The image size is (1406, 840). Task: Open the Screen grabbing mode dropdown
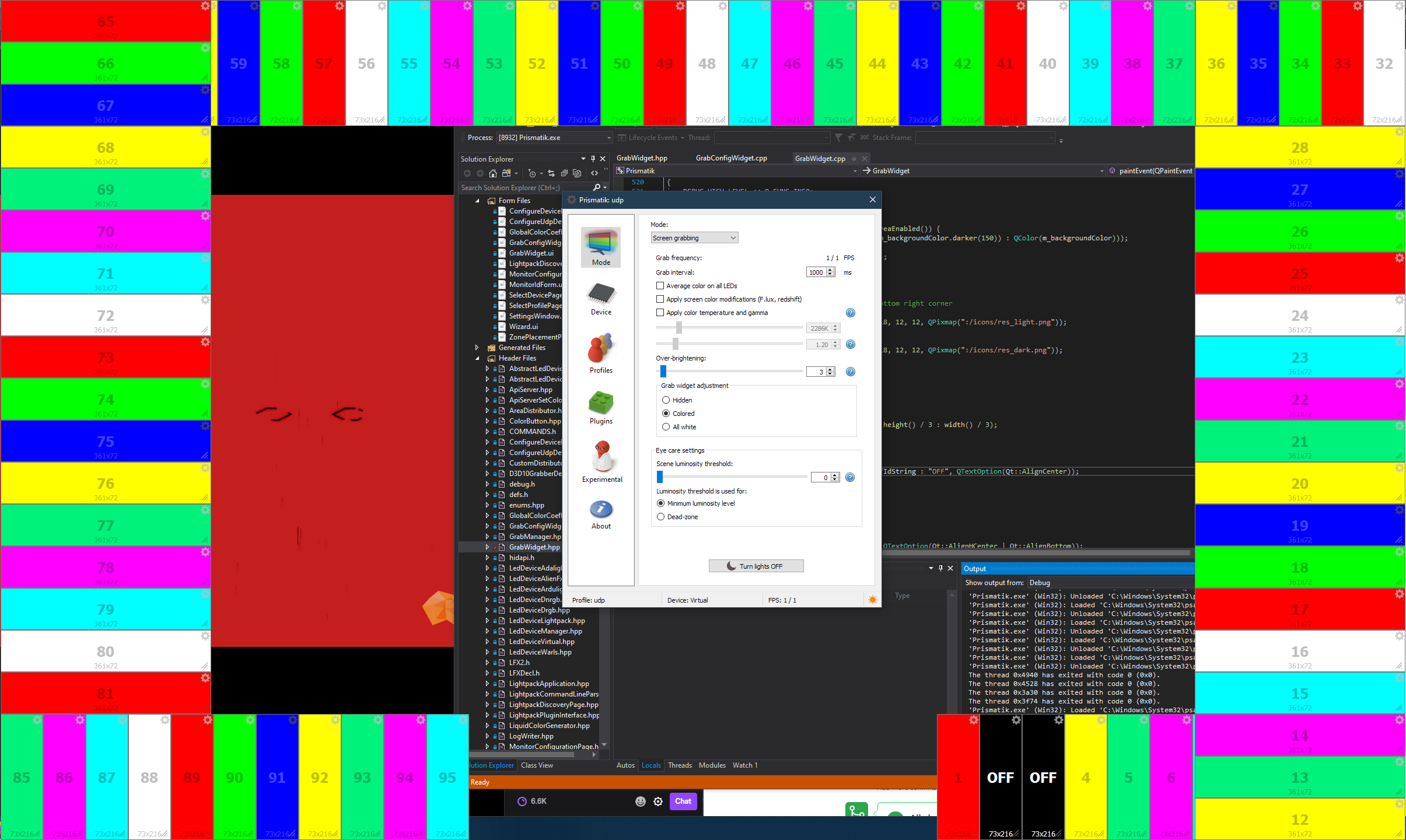[x=694, y=238]
